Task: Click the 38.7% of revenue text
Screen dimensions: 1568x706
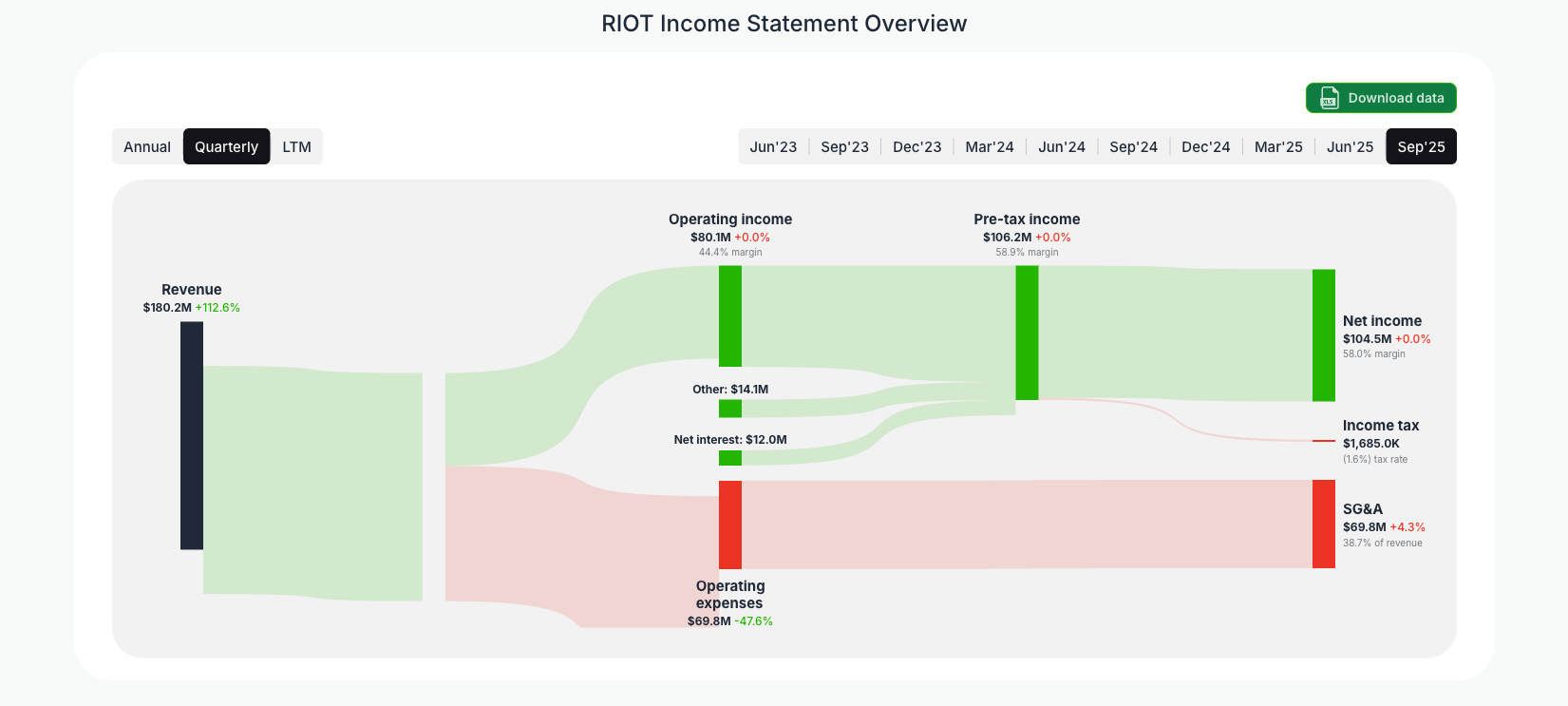Action: (1383, 543)
